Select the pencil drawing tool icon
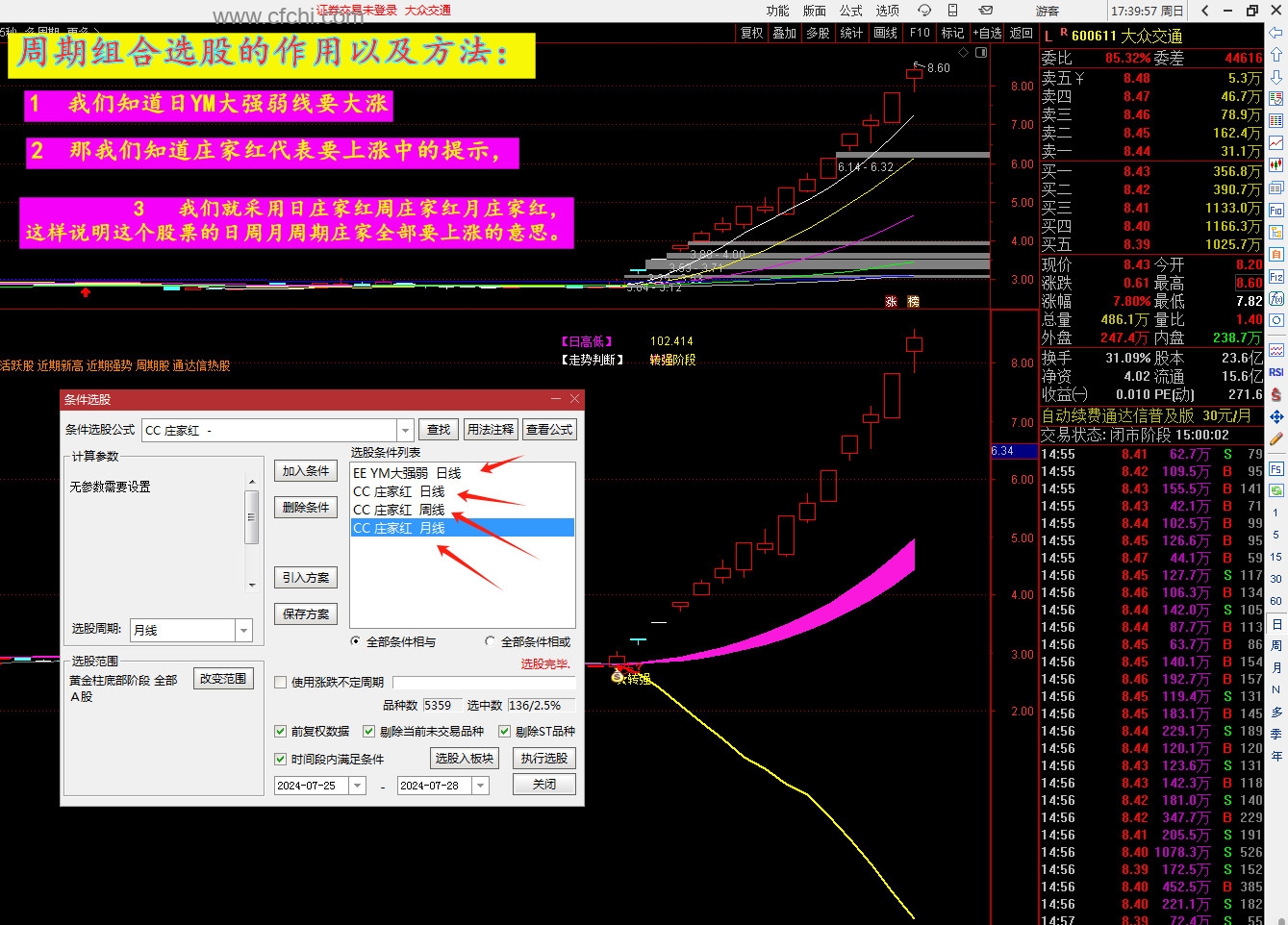The width and height of the screenshot is (1288, 925). click(x=1276, y=438)
